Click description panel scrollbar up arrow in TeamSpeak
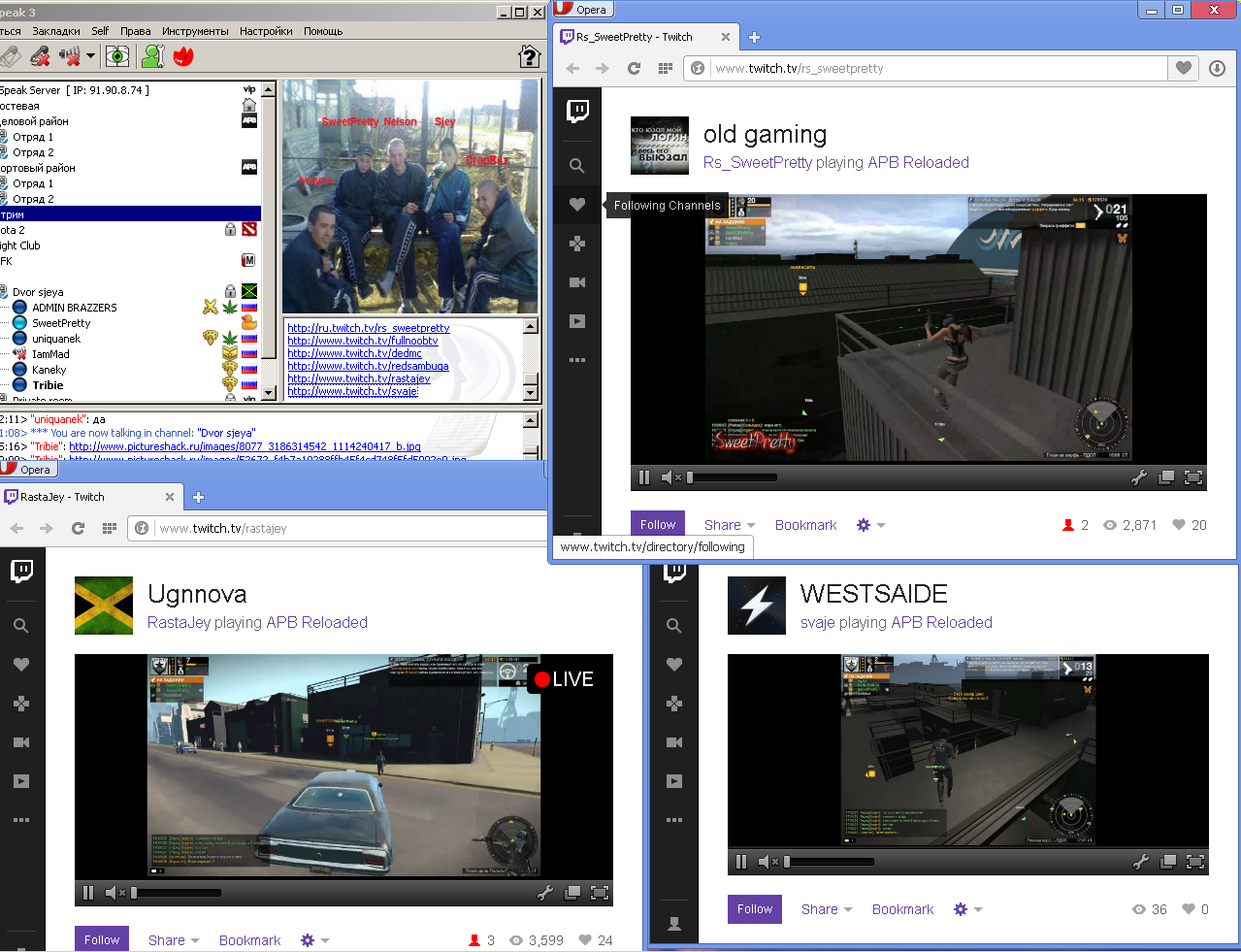The image size is (1241, 952). (x=530, y=326)
